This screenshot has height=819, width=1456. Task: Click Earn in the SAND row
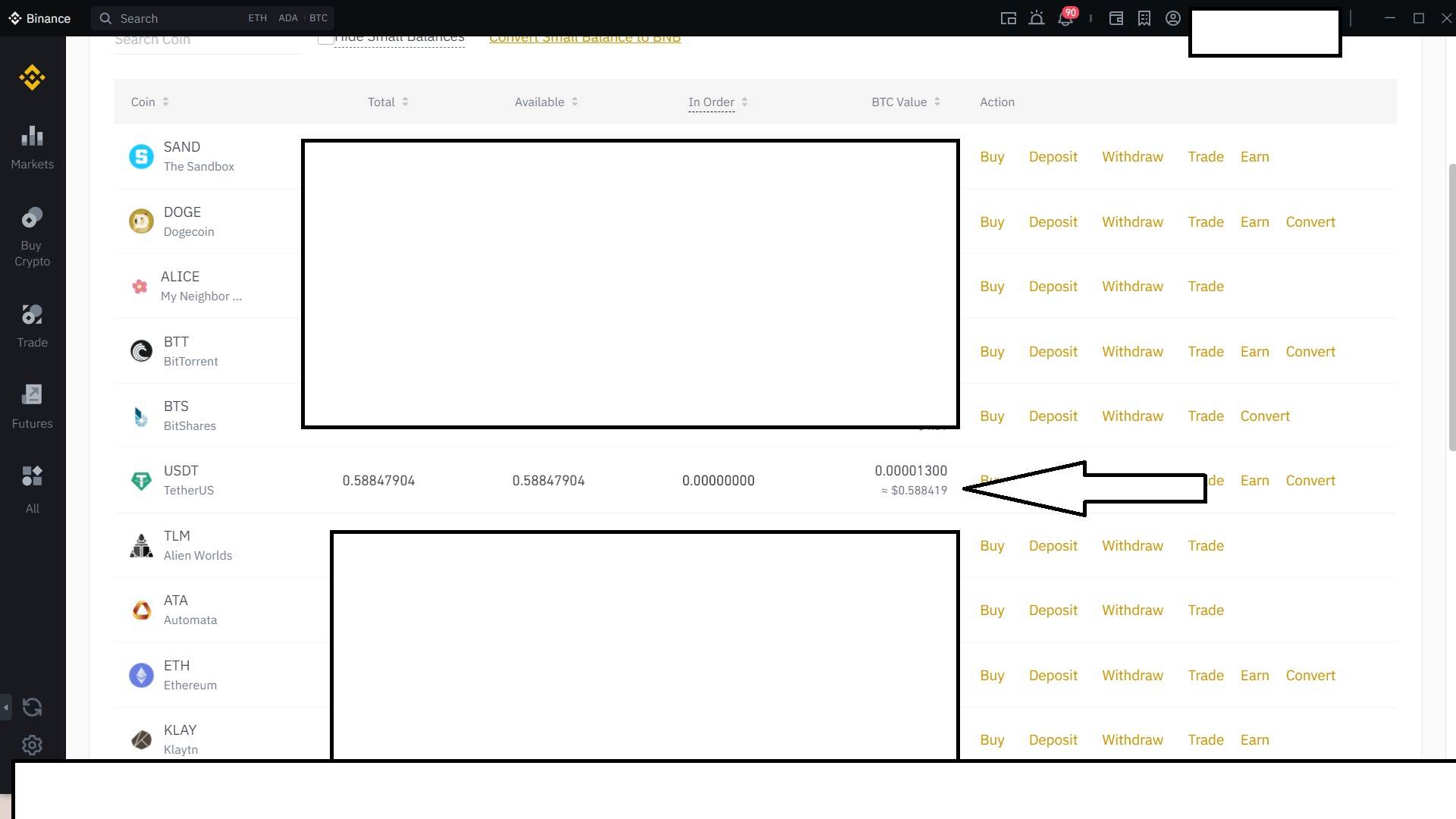(1254, 157)
